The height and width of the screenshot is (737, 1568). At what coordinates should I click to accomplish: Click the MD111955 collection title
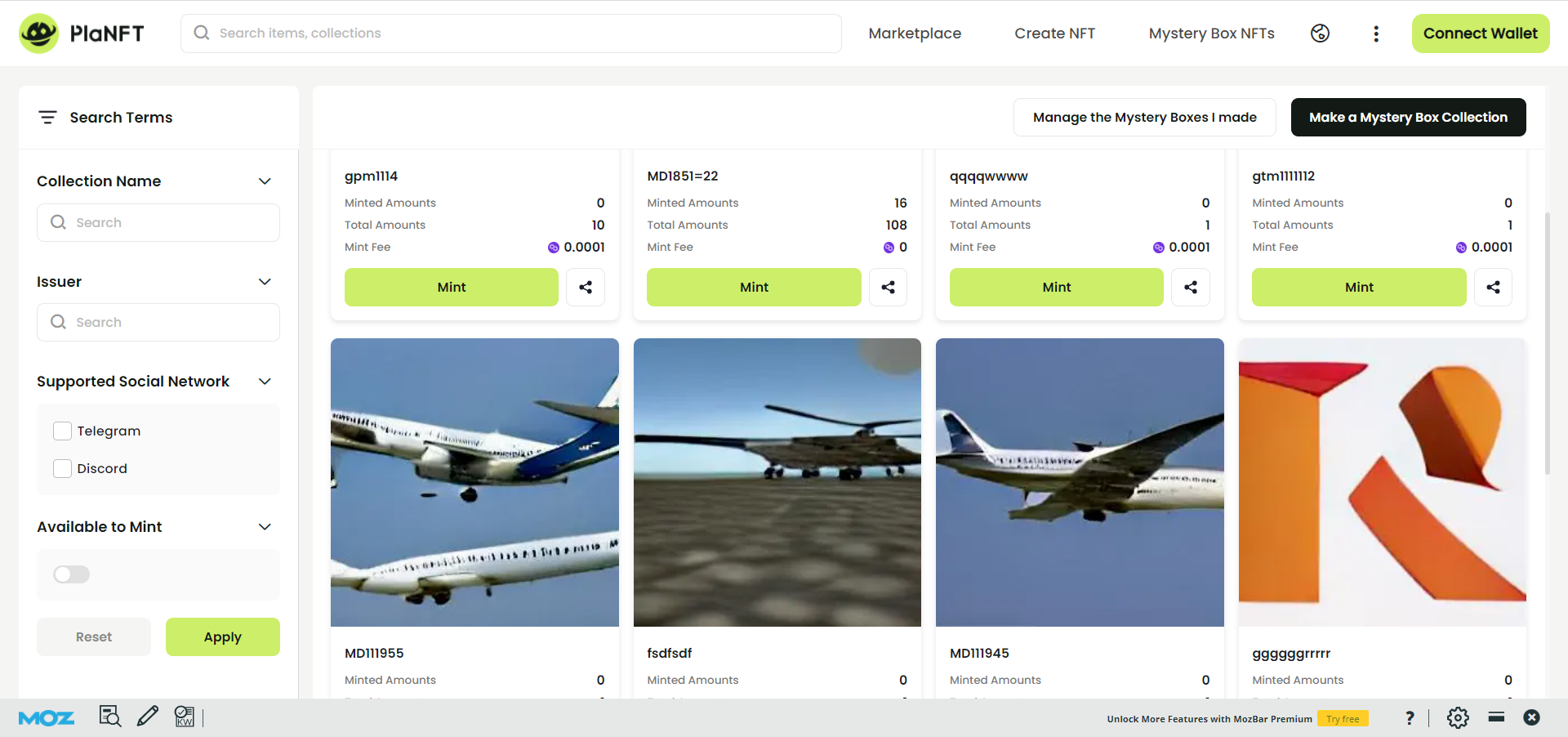pyautogui.click(x=374, y=653)
